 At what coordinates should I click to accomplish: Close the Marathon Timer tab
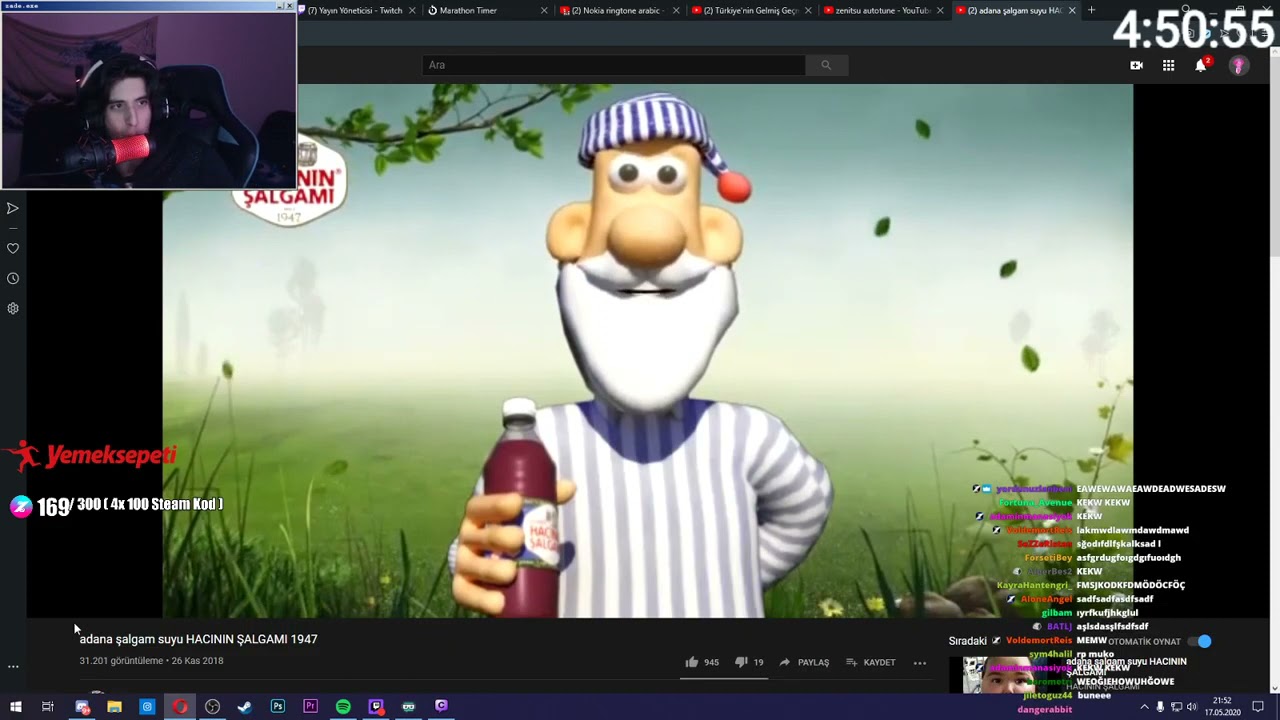coord(544,10)
